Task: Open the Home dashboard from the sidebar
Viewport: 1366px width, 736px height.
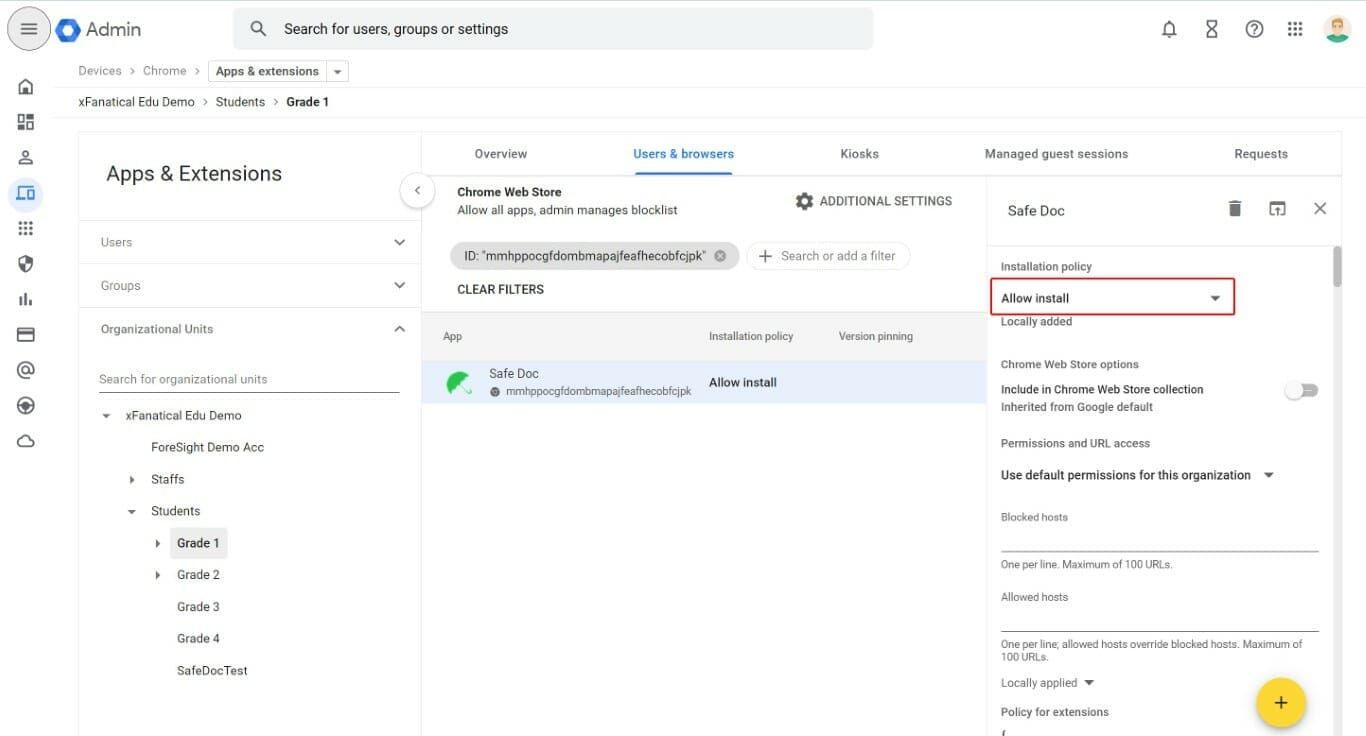Action: click(x=26, y=86)
